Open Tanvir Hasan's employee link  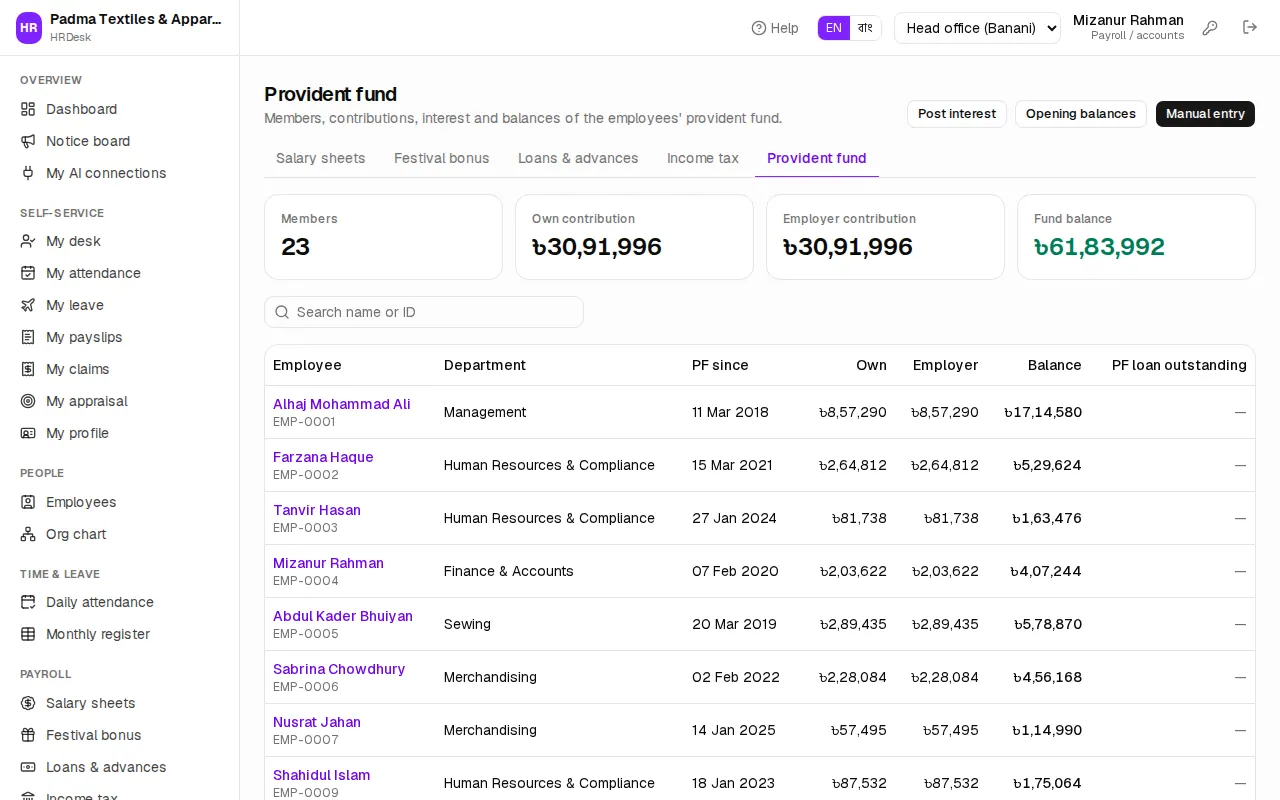coord(317,510)
